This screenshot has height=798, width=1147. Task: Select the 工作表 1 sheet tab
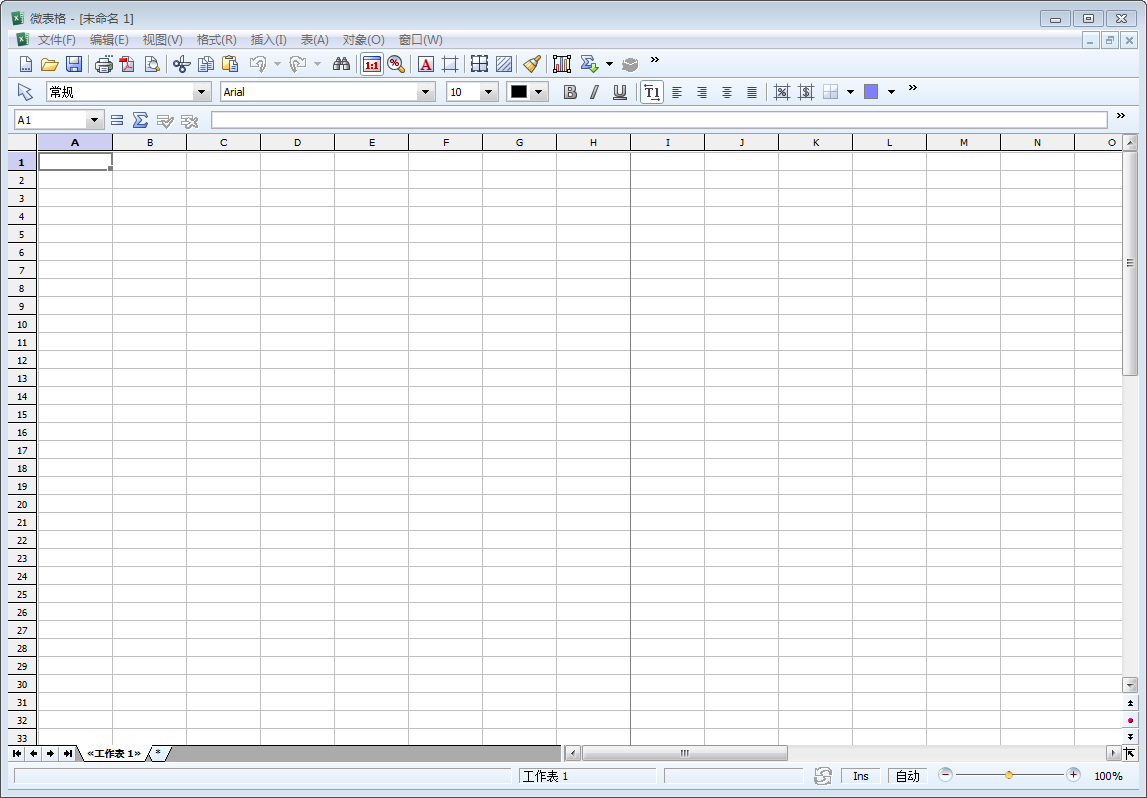pos(113,753)
